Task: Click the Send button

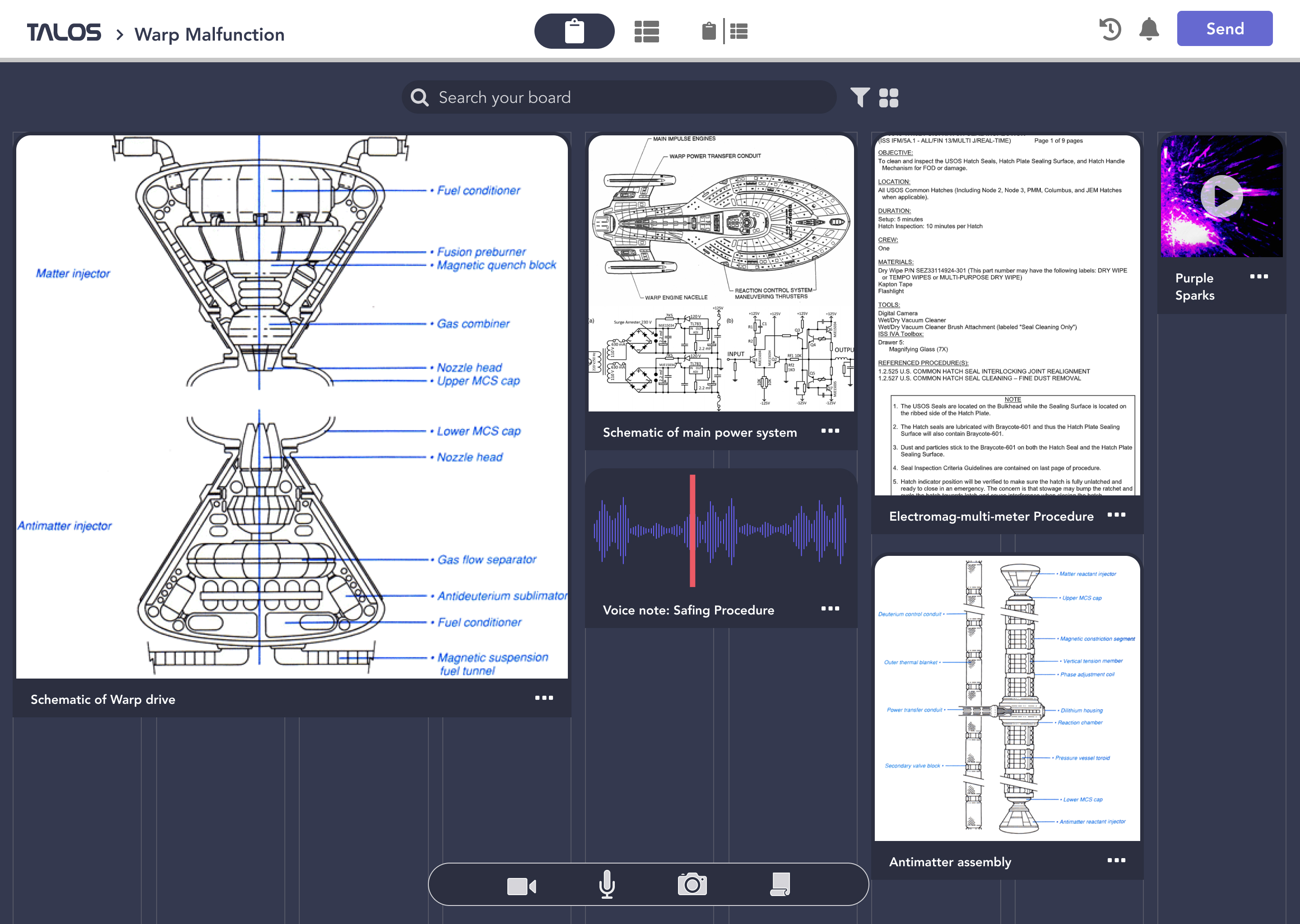Action: [1224, 28]
